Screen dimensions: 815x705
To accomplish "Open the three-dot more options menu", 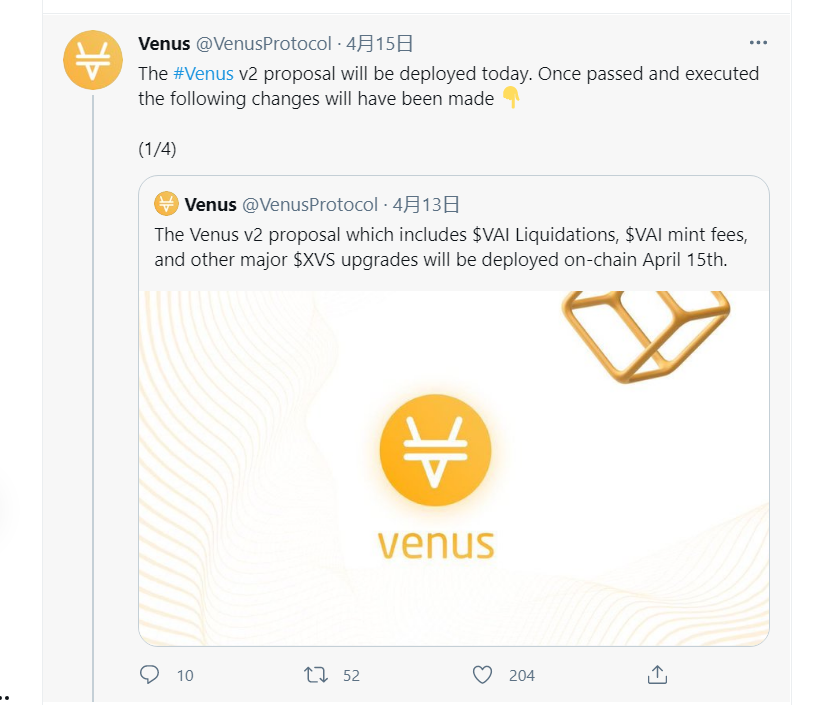I will 758,43.
